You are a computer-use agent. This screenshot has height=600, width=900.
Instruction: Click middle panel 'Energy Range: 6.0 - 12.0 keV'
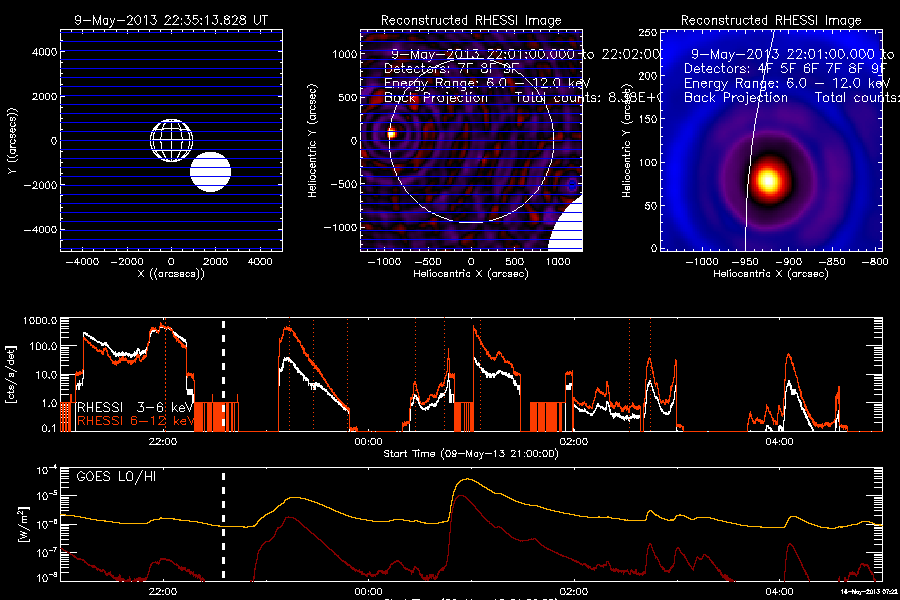coord(487,83)
